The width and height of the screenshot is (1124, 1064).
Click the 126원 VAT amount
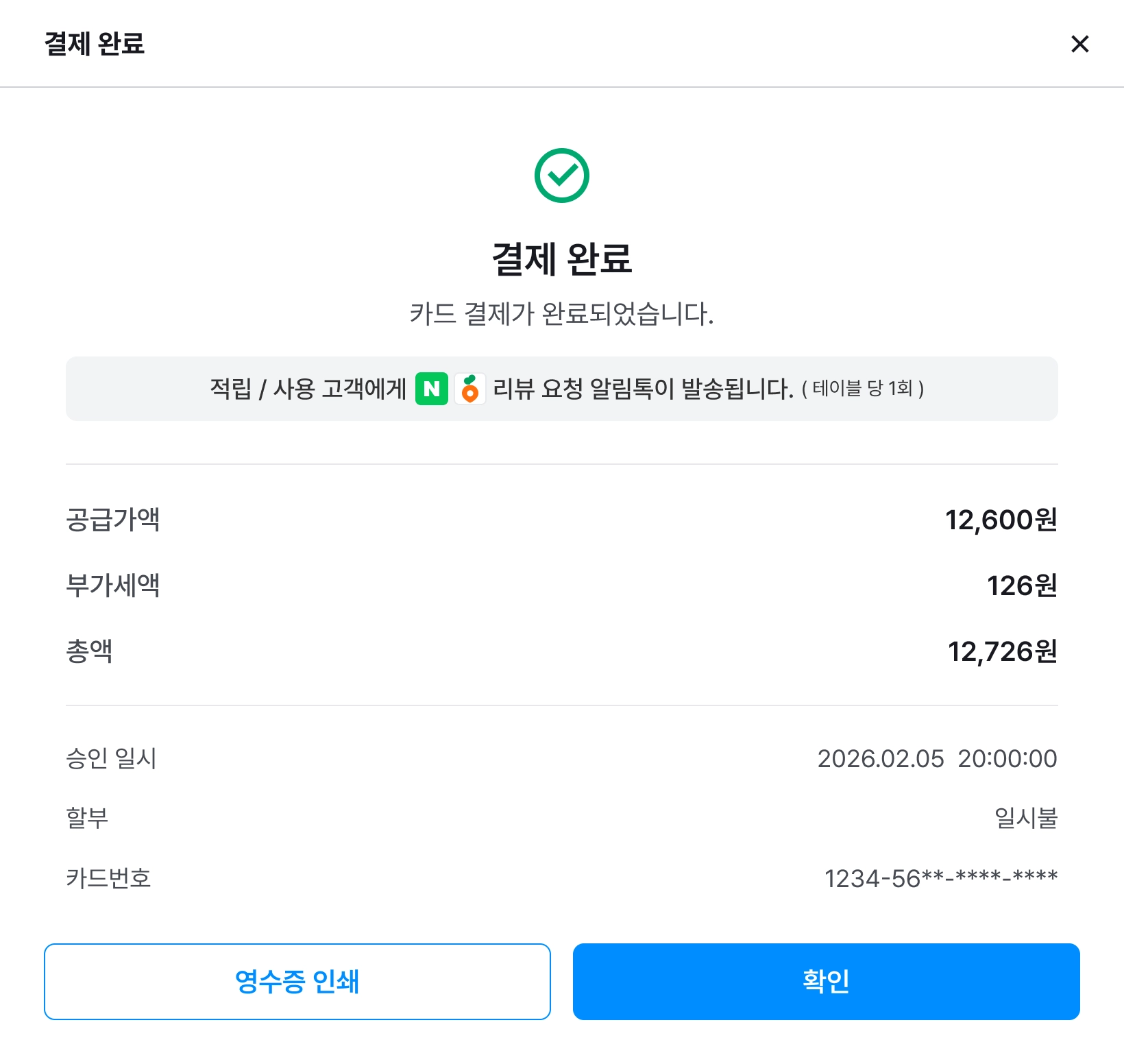click(x=1021, y=585)
